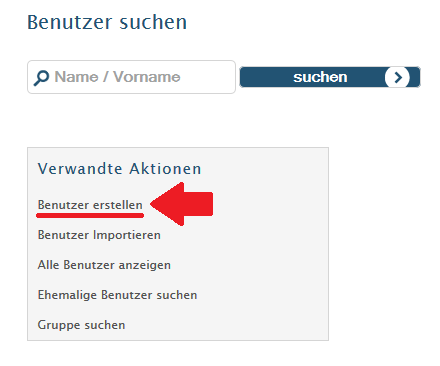Go to Ehemalige Benutzer suchen

click(x=117, y=295)
